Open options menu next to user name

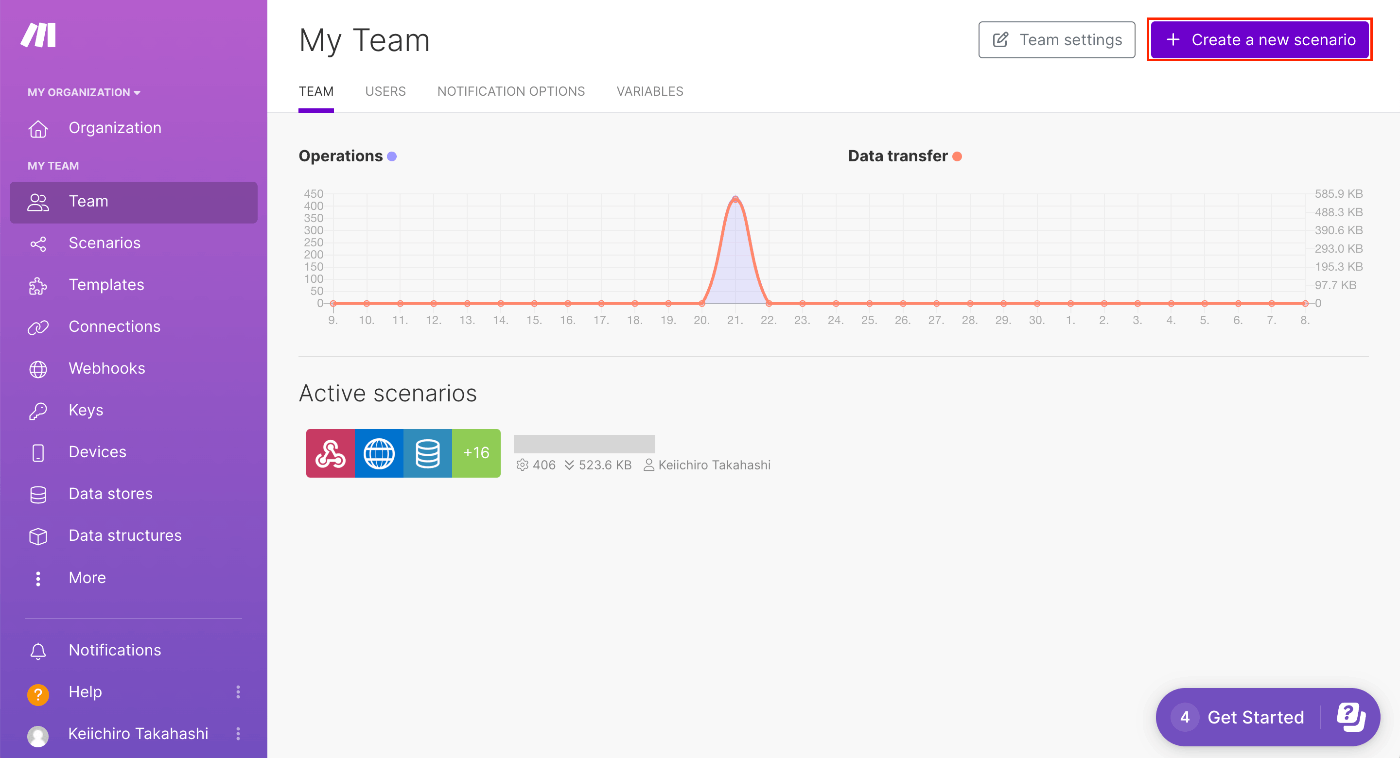pyautogui.click(x=238, y=734)
